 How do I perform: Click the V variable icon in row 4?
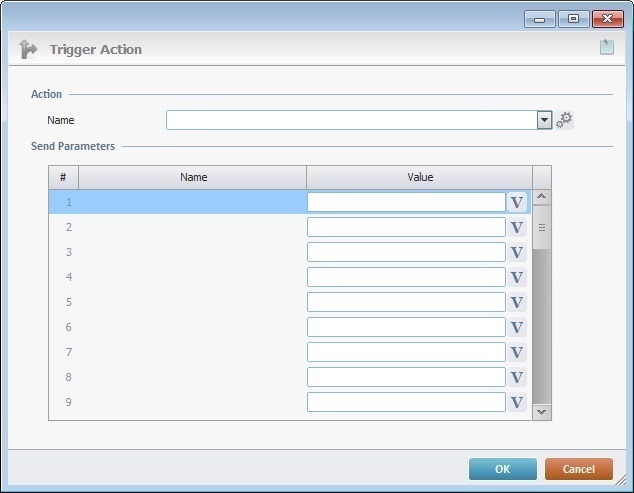click(517, 277)
